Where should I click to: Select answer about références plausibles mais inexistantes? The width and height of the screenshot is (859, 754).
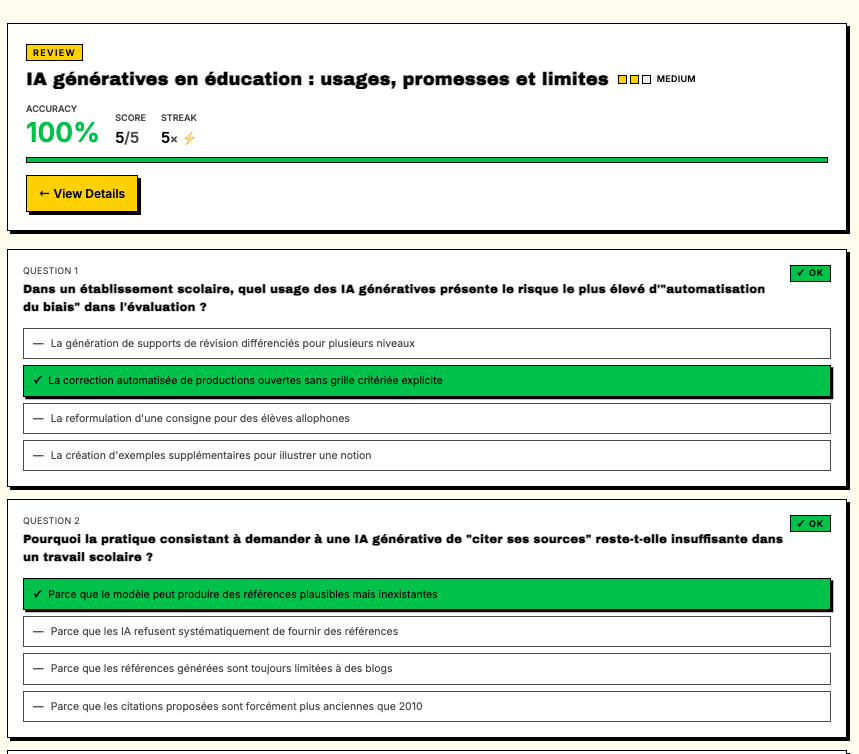426,594
